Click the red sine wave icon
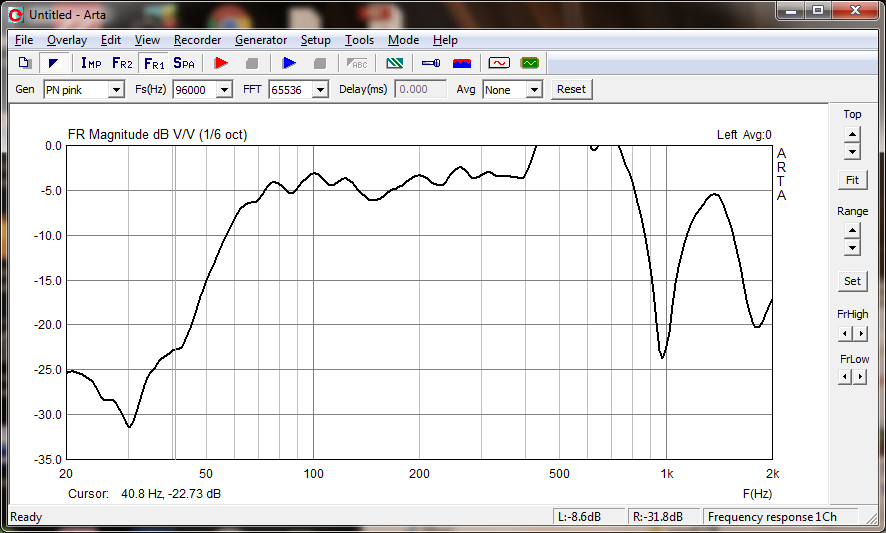This screenshot has width=886, height=533. click(499, 63)
